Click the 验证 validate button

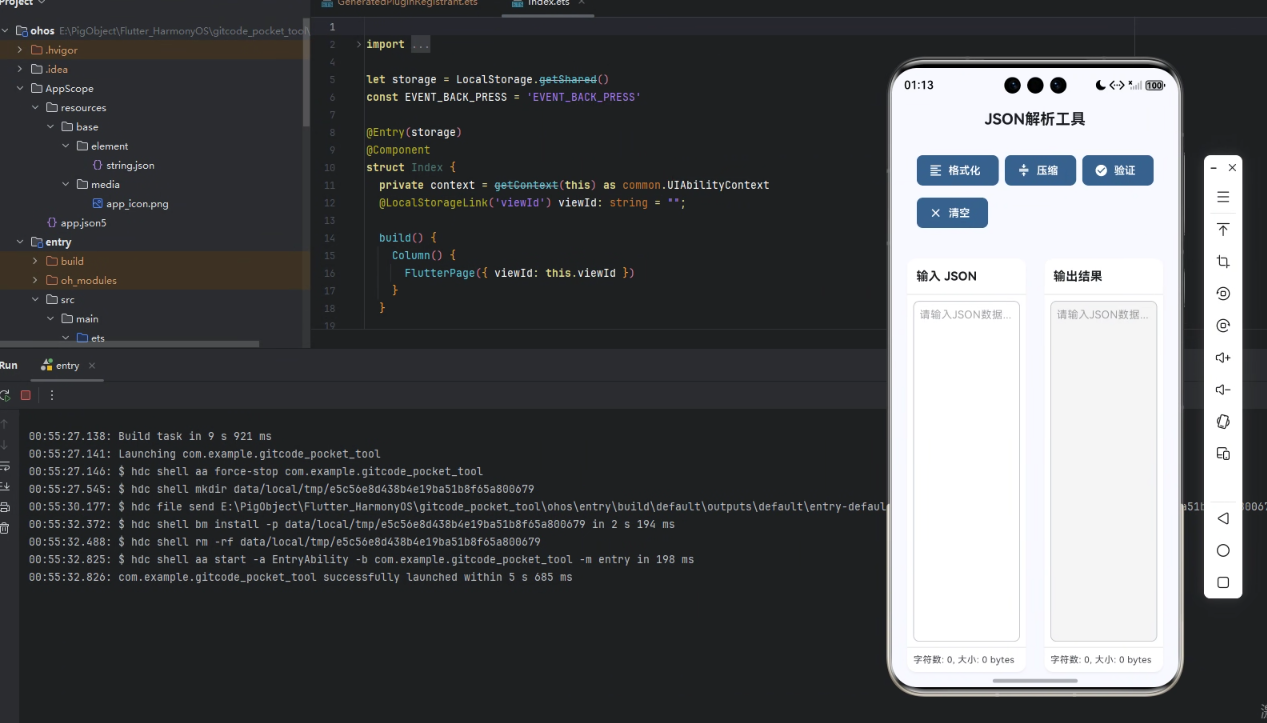coord(1117,171)
